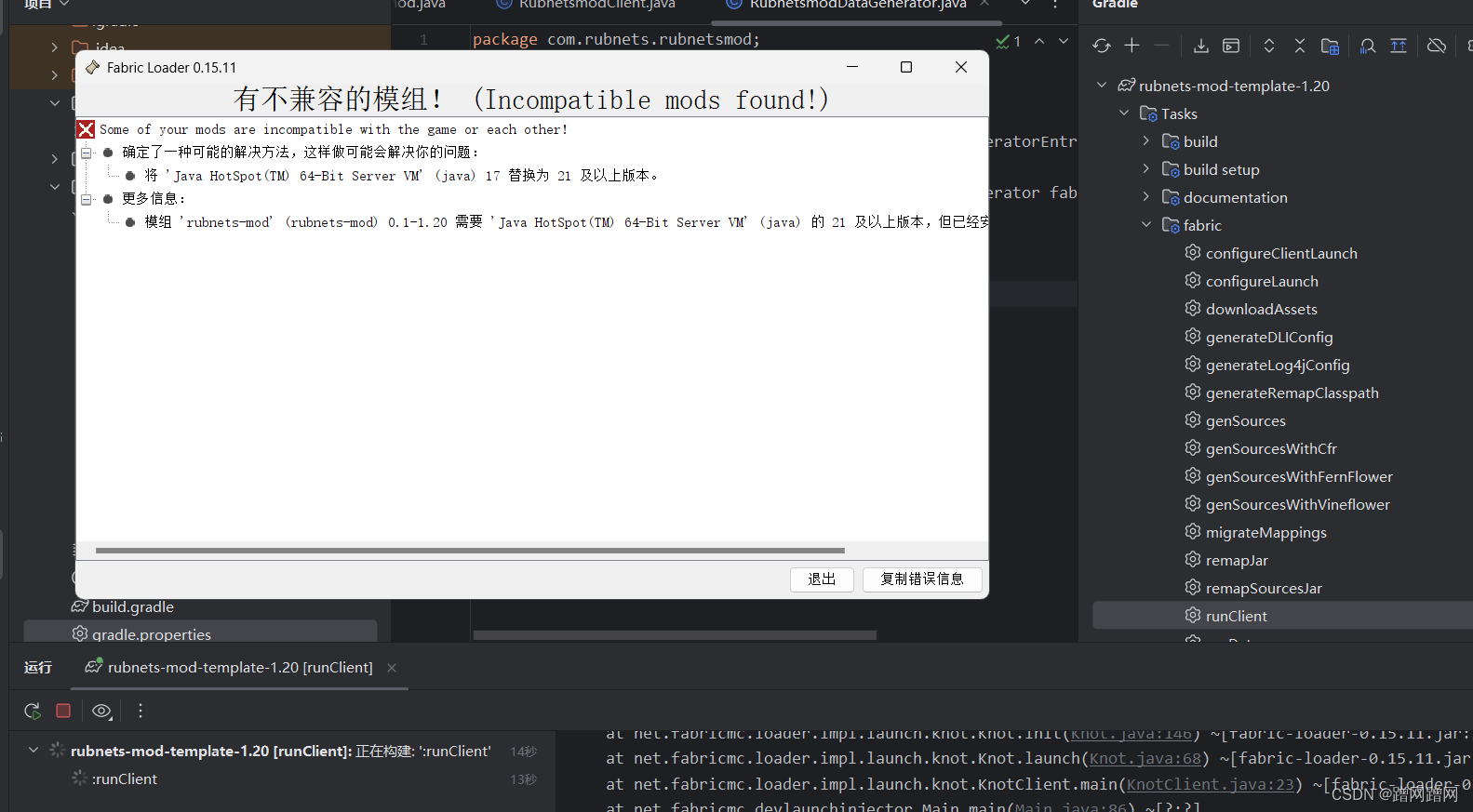The width and height of the screenshot is (1473, 812).
Task: Switch to RubnetsmodClient.java editor tab
Action: pyautogui.click(x=585, y=5)
